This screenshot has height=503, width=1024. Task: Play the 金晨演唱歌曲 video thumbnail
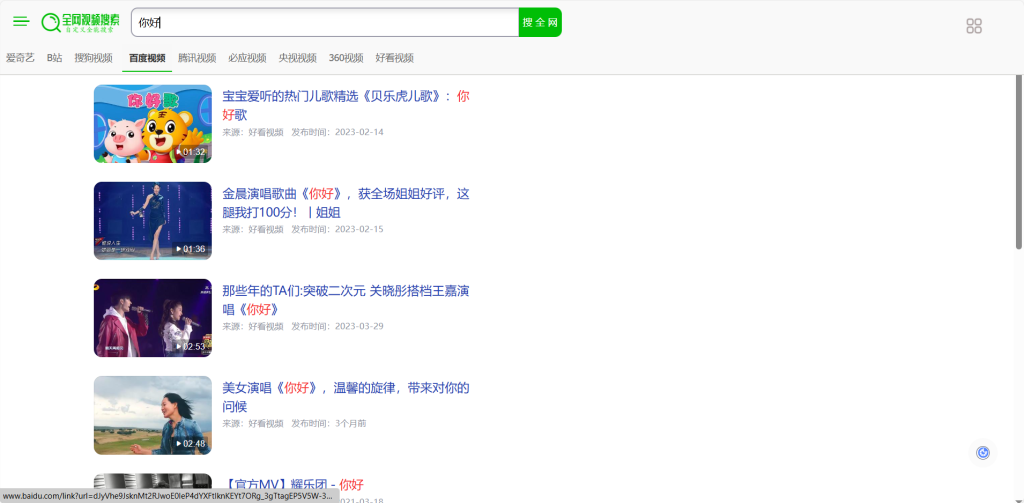(x=153, y=221)
